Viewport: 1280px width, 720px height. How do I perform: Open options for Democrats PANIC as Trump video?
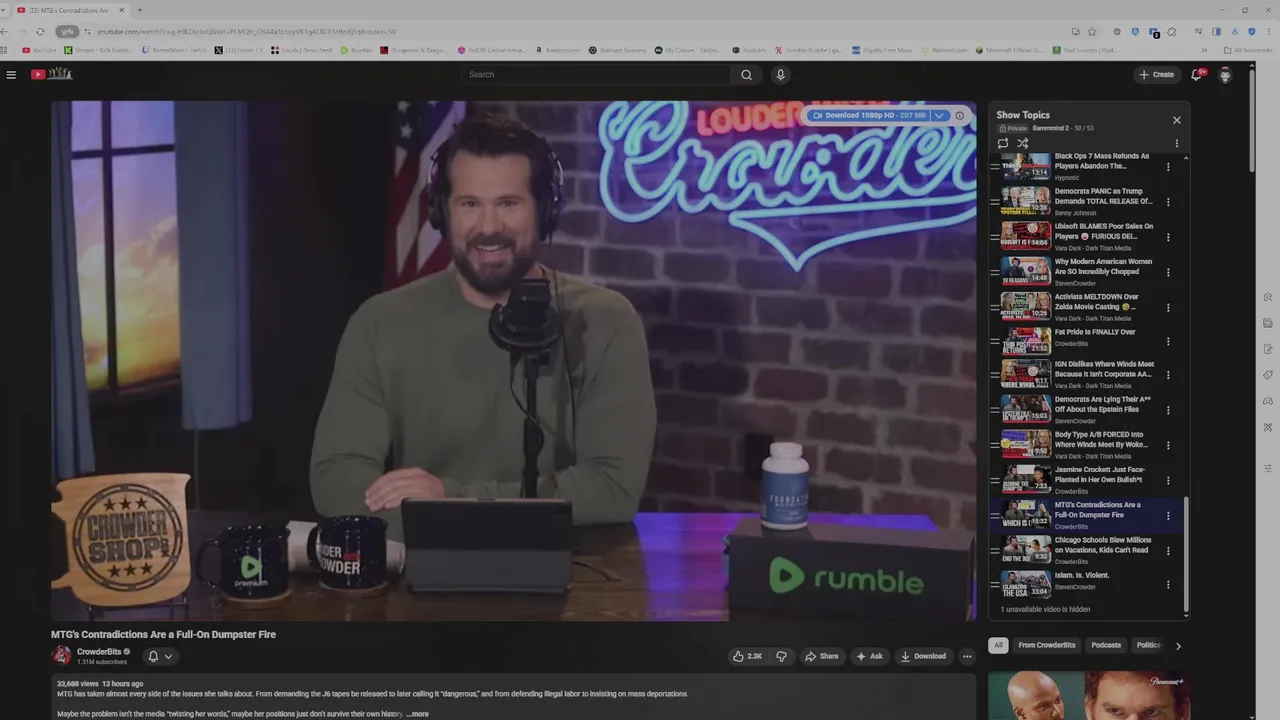(x=1168, y=202)
